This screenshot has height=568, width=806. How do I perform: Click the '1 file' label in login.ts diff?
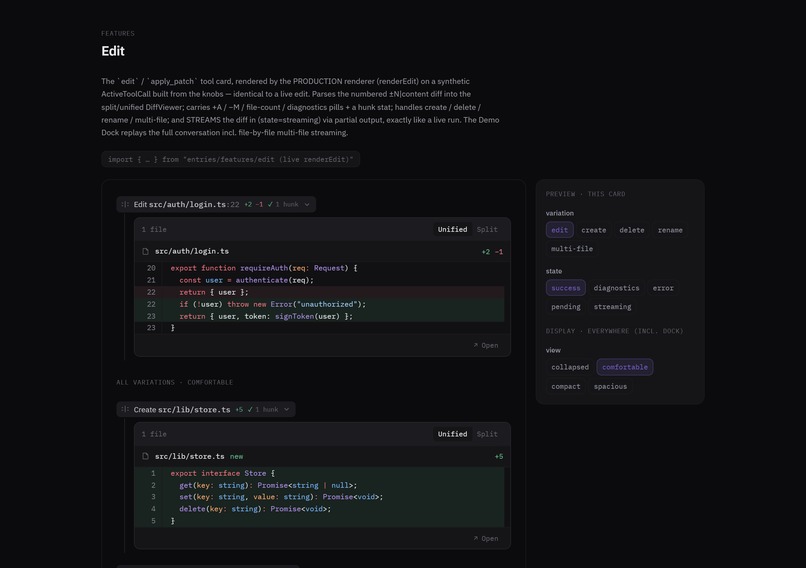click(x=154, y=230)
